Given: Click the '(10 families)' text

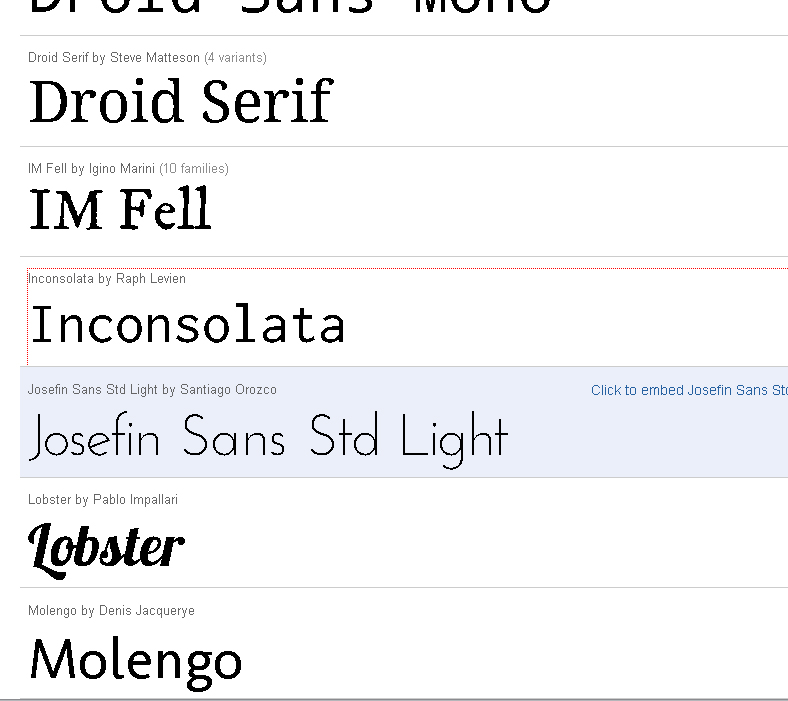Looking at the screenshot, I should pos(194,168).
